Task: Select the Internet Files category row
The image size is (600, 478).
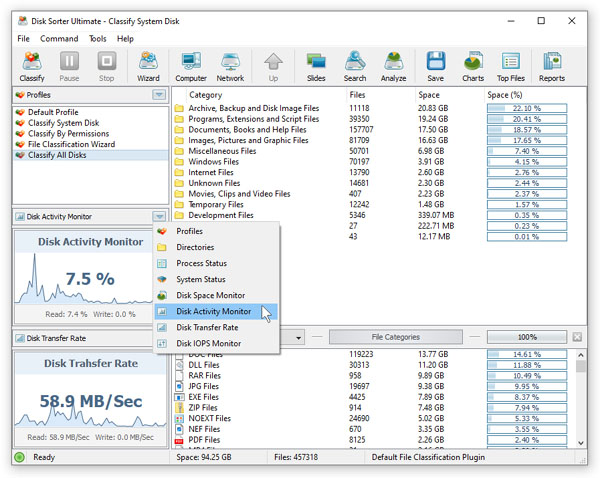Action: (370, 173)
